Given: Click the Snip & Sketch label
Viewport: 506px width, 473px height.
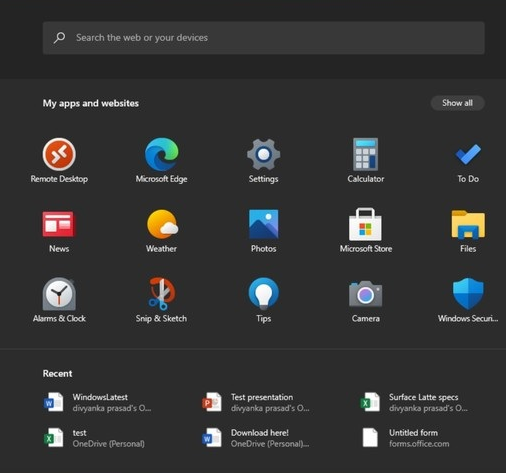Looking at the screenshot, I should point(161,319).
